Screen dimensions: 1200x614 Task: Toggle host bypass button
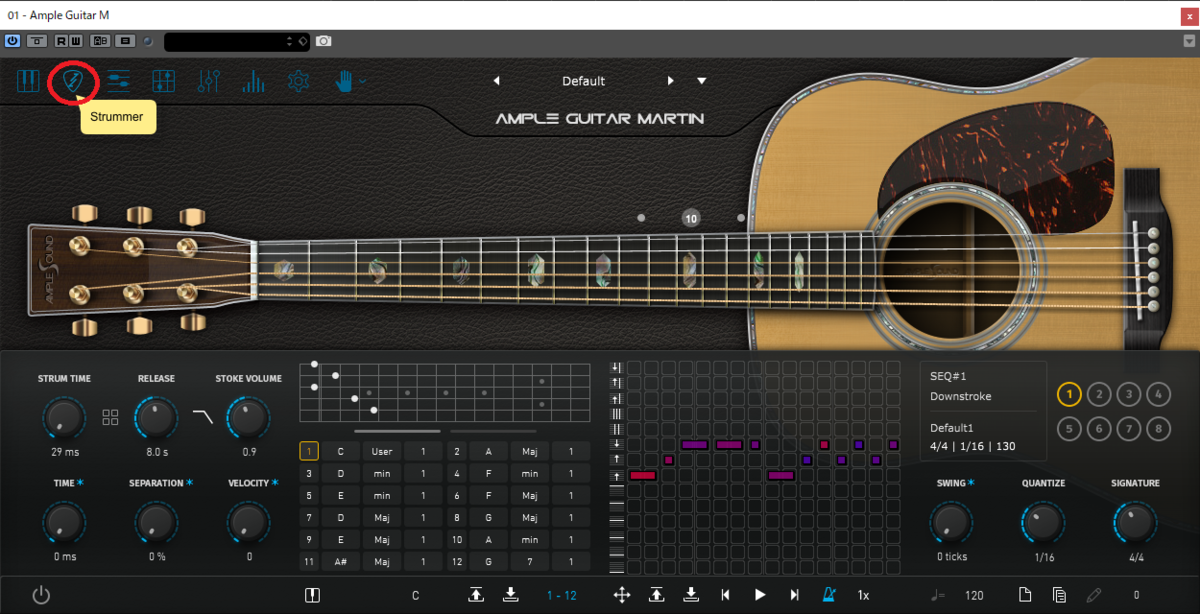(x=37, y=41)
